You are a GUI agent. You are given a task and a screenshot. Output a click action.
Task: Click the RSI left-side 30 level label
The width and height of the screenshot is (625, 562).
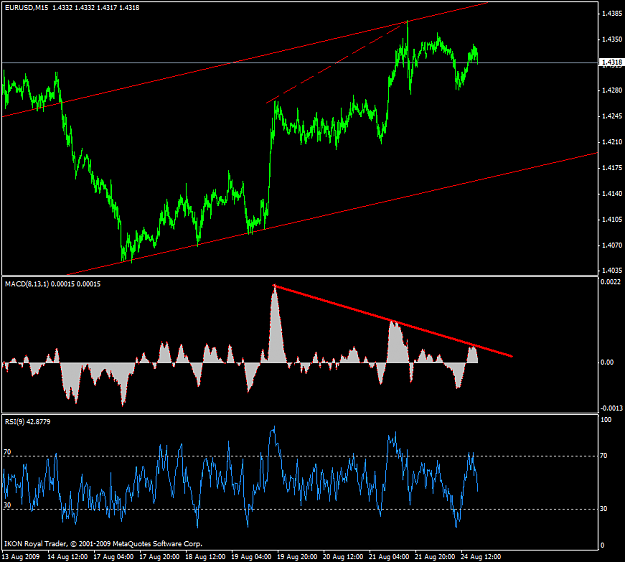(x=8, y=505)
